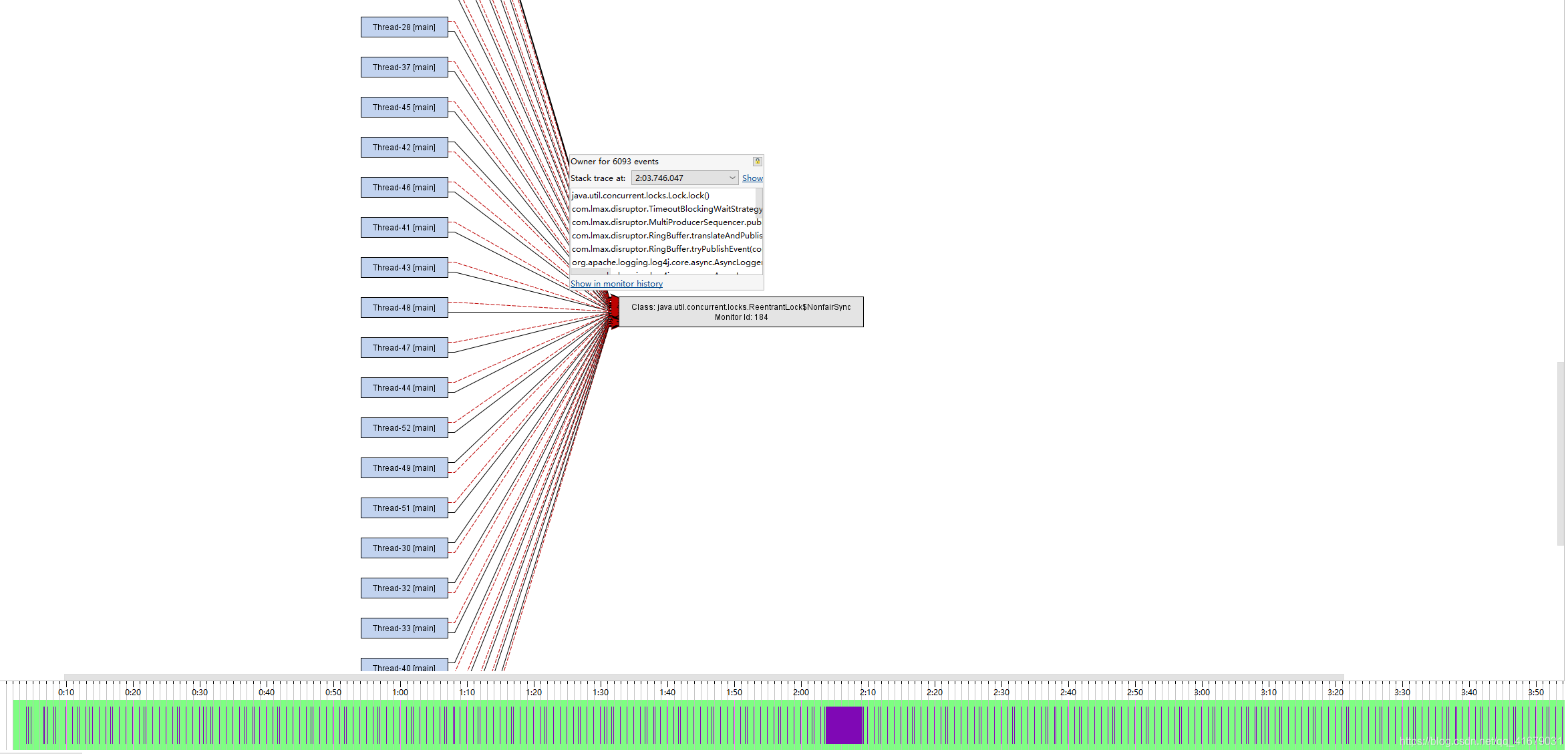Select the Thread-28 [main] node

(x=404, y=27)
